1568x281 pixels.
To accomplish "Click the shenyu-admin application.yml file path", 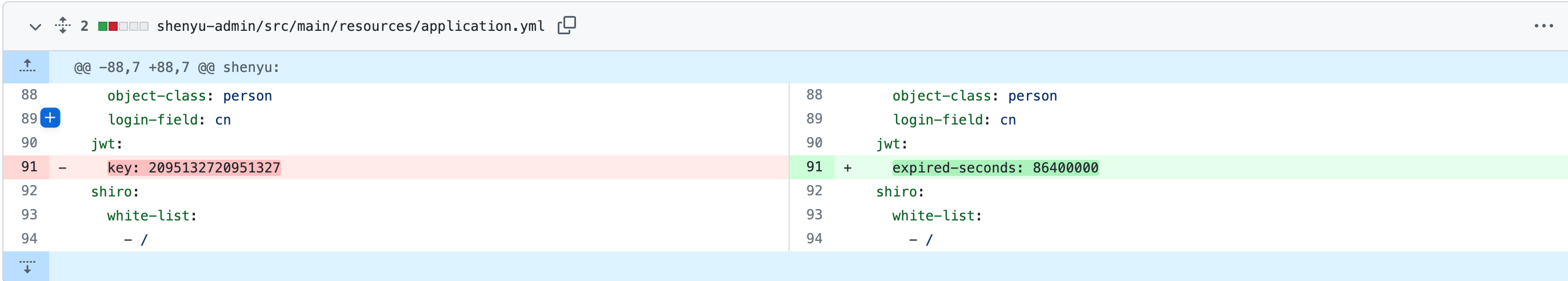I will tap(350, 26).
